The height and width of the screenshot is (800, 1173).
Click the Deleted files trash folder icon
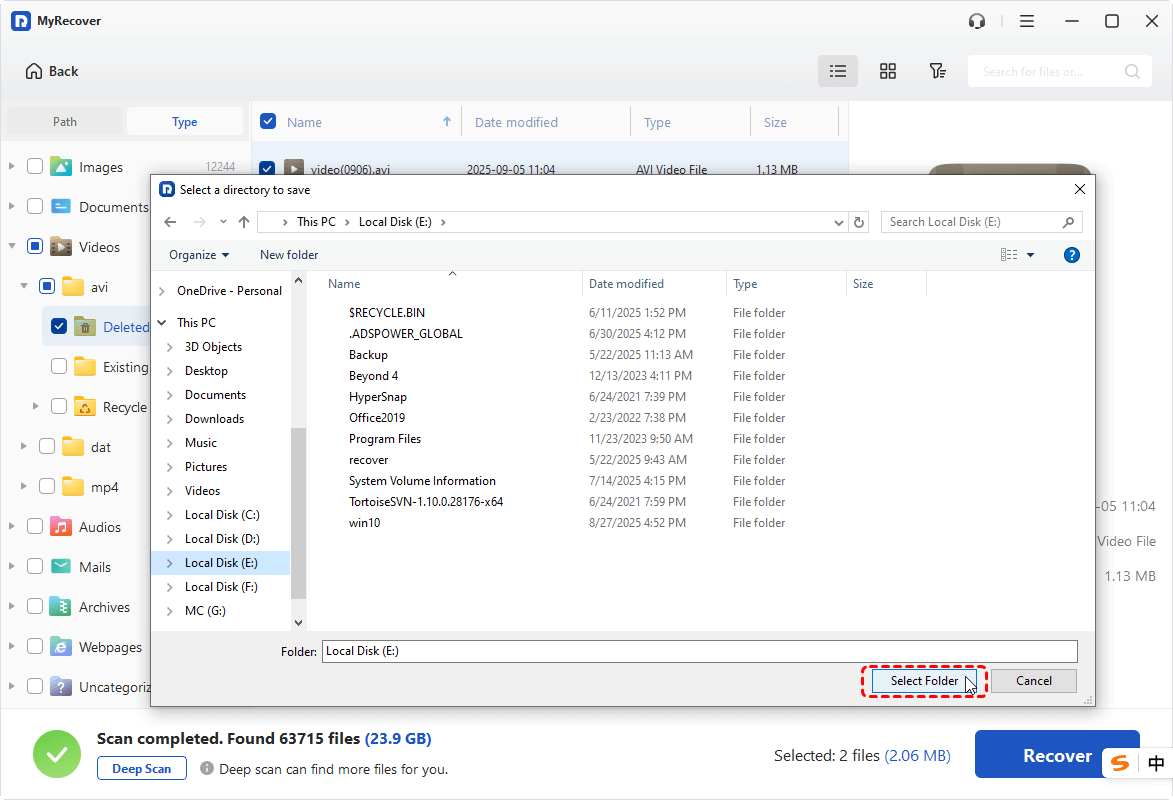pos(85,326)
